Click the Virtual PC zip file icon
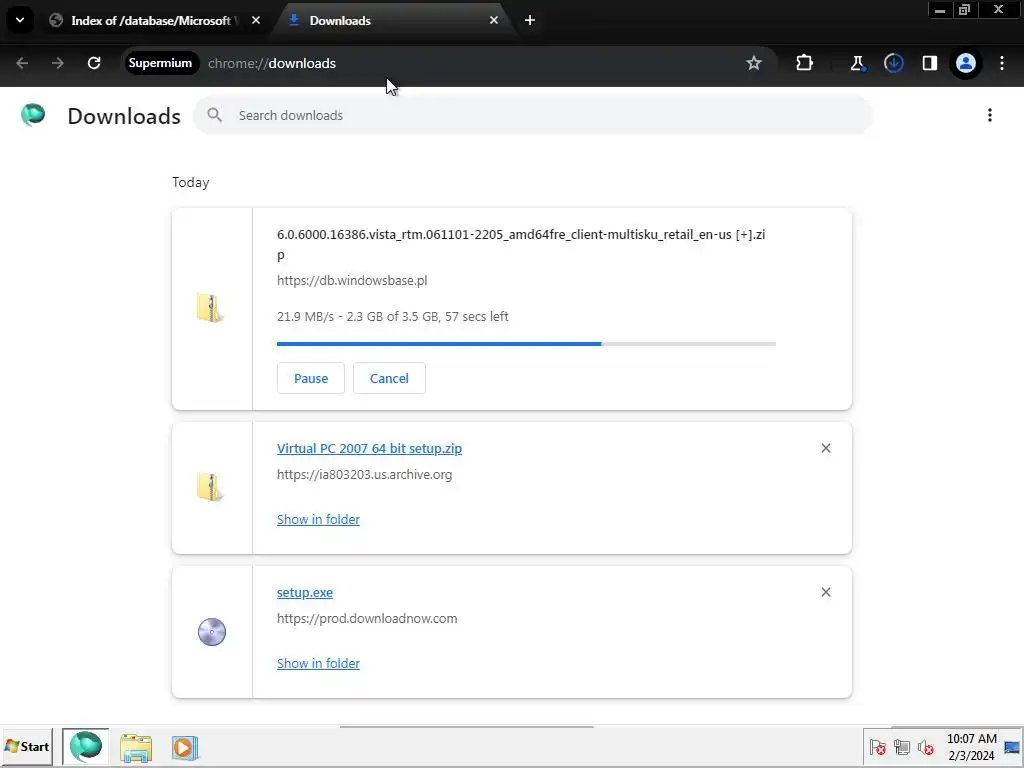The image size is (1024, 768). [x=210, y=487]
